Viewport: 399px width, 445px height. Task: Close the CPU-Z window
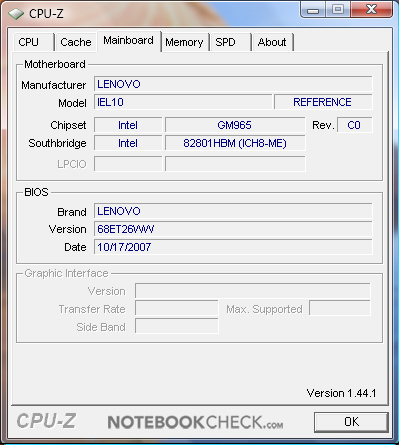click(x=371, y=9)
